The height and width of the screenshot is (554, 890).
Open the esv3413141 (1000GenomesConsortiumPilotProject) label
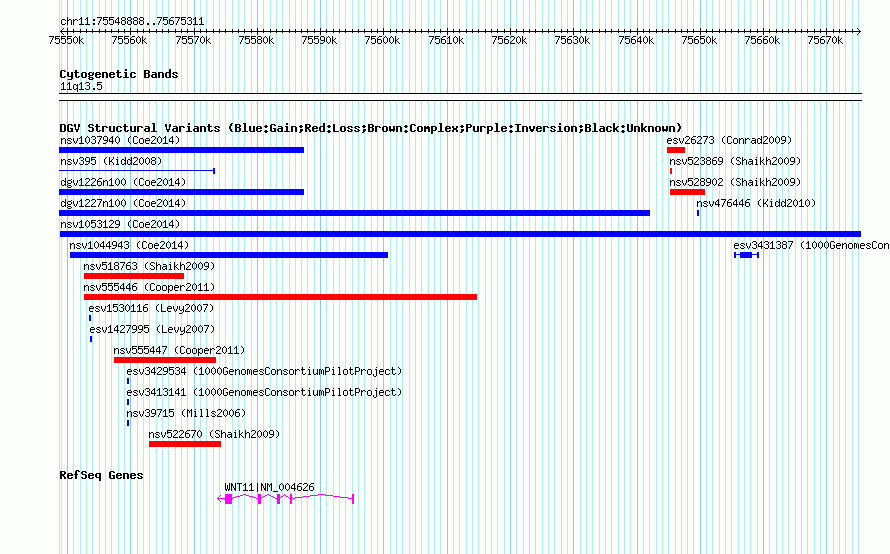click(264, 392)
